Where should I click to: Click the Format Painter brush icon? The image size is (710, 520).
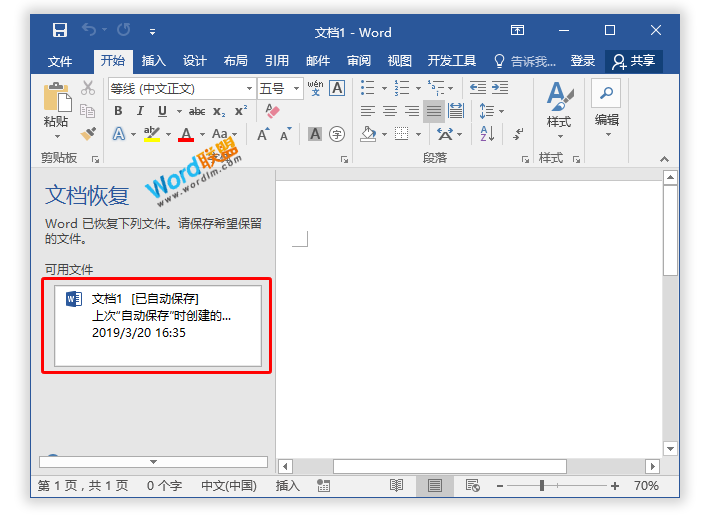(88, 134)
